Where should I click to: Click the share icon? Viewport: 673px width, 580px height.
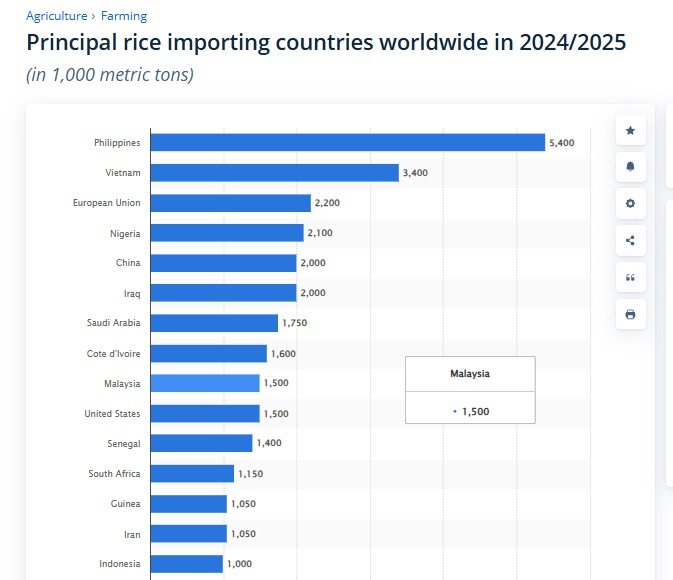630,240
